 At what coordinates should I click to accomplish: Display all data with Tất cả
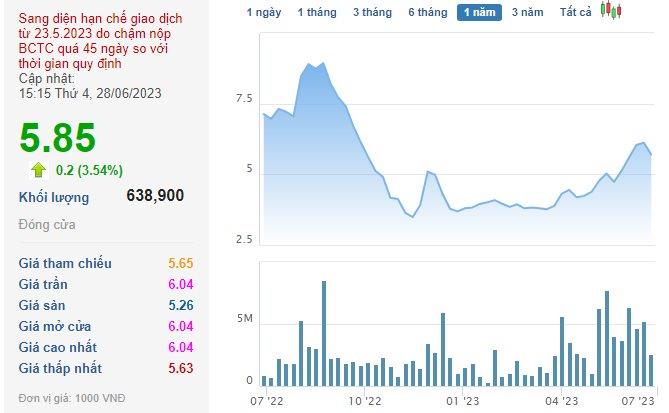(x=576, y=12)
